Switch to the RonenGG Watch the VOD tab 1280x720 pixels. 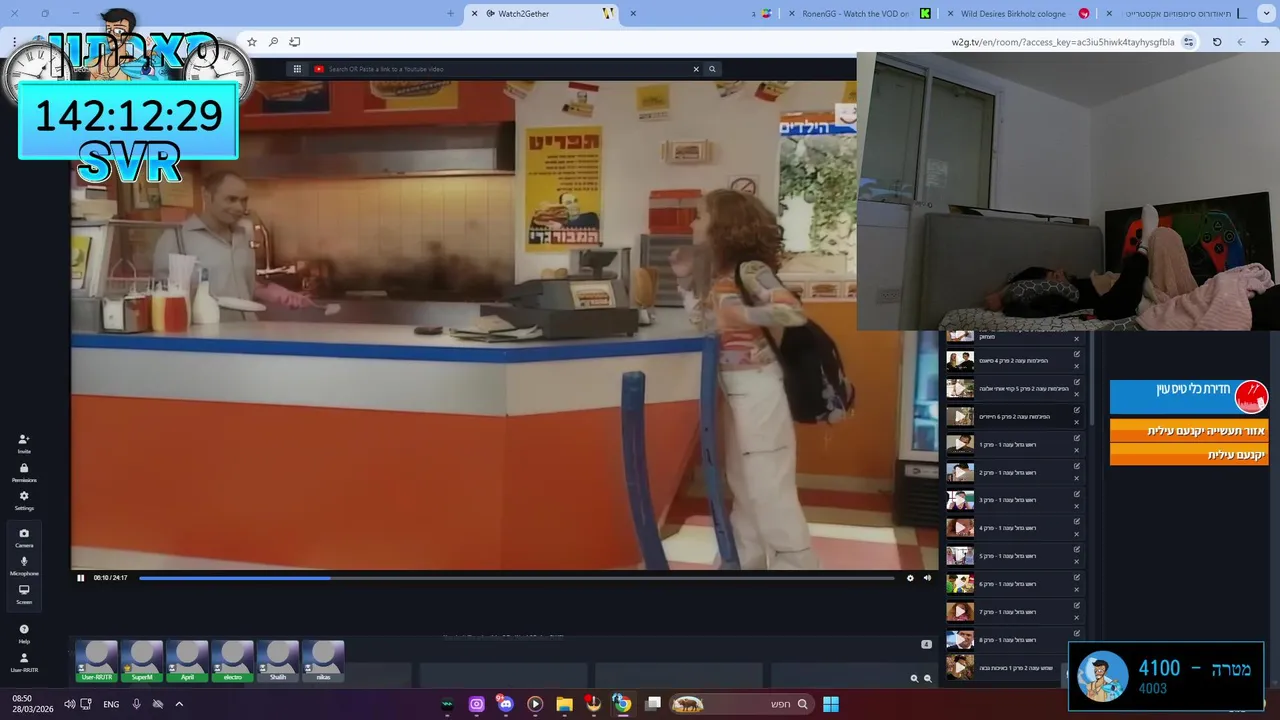pos(858,13)
